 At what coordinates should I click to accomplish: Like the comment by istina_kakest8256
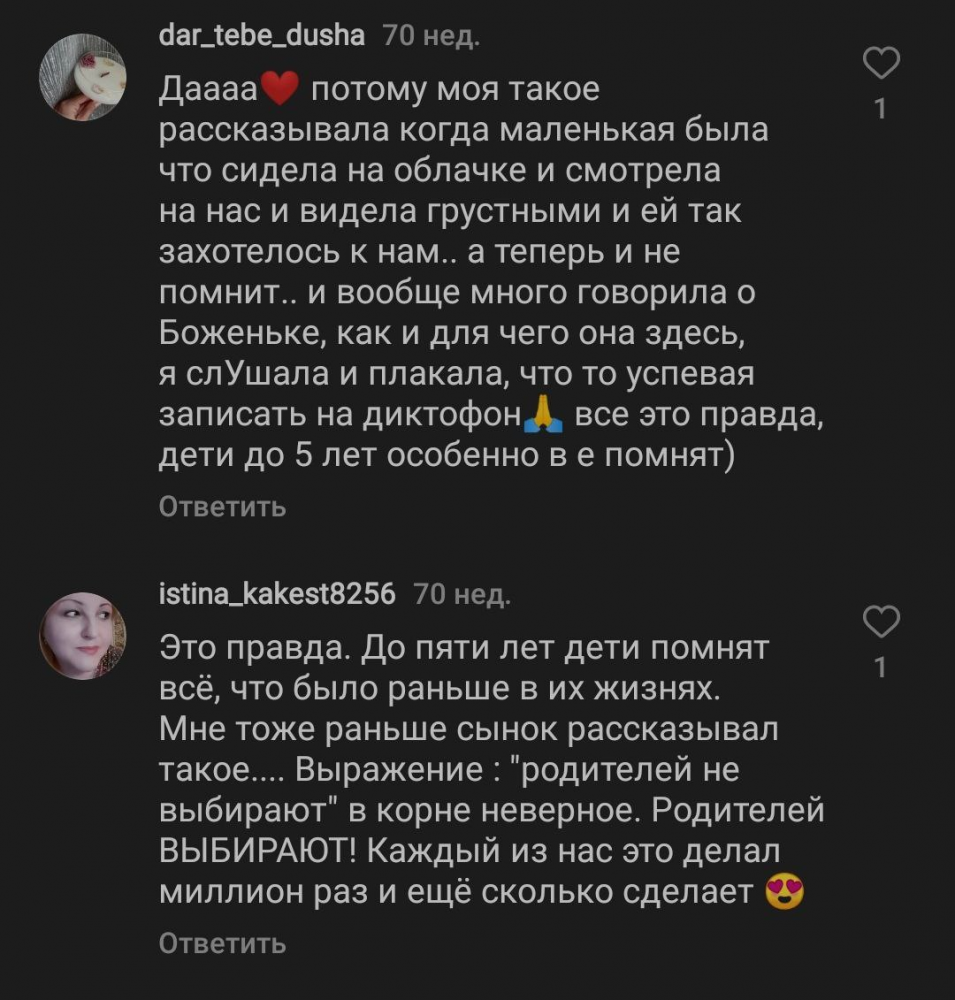(880, 622)
